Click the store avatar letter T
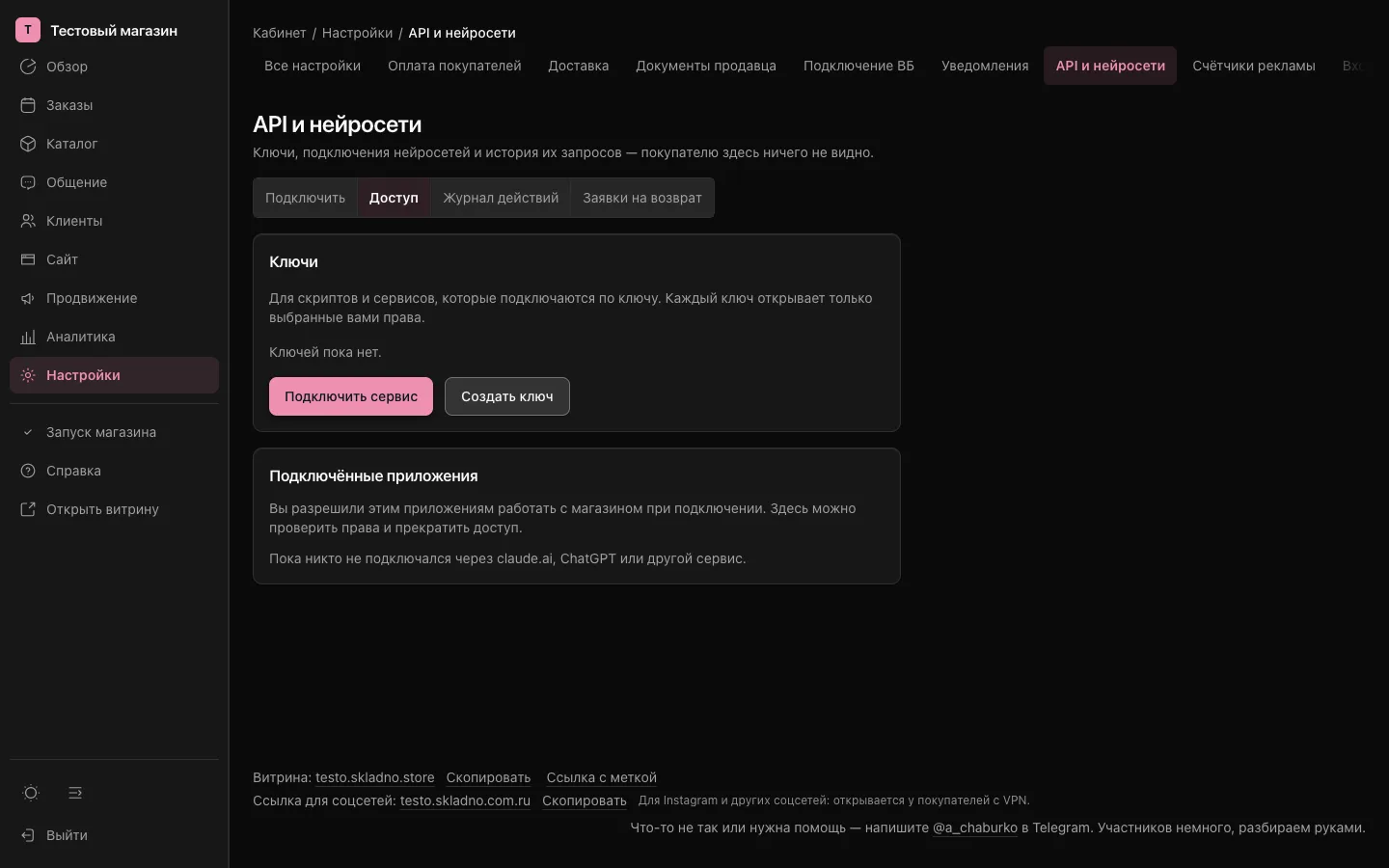Viewport: 1389px width, 868px height. click(28, 30)
